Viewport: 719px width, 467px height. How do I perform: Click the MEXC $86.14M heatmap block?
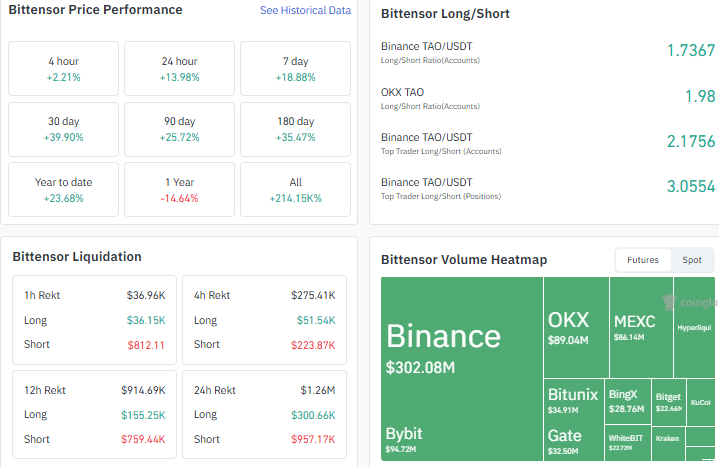(641, 328)
